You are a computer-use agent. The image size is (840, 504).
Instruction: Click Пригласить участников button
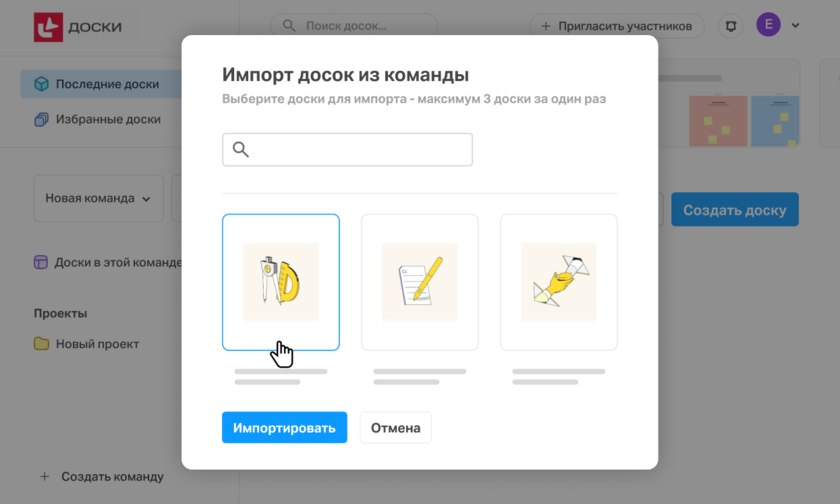point(617,26)
